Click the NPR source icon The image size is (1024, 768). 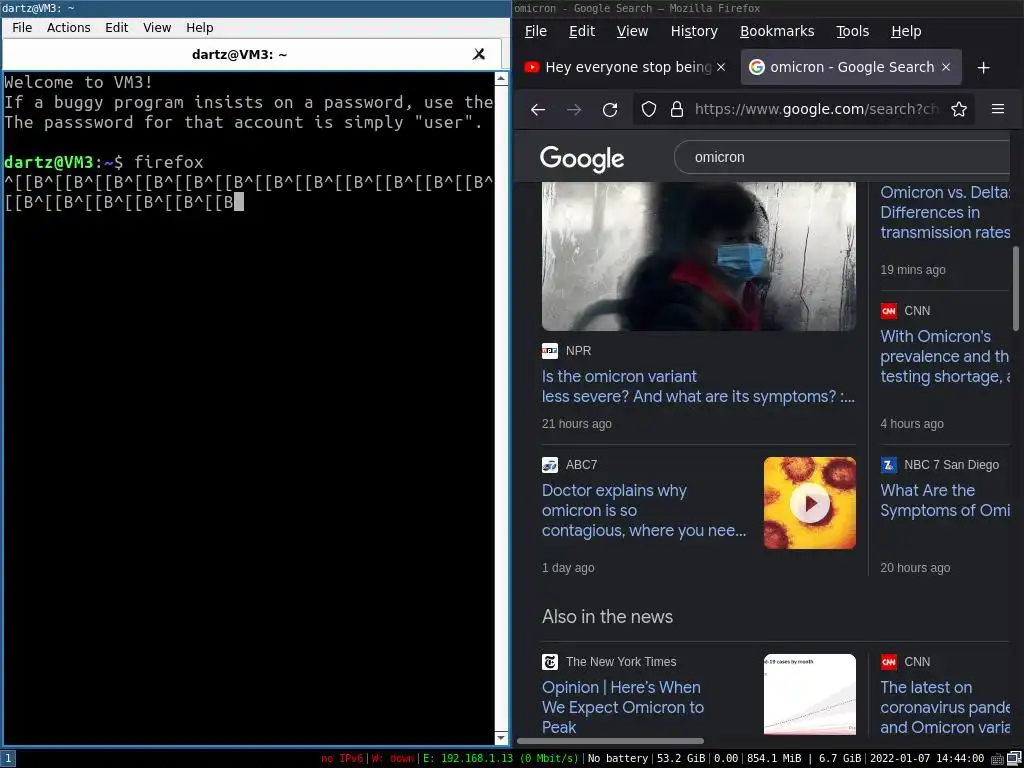(x=550, y=351)
